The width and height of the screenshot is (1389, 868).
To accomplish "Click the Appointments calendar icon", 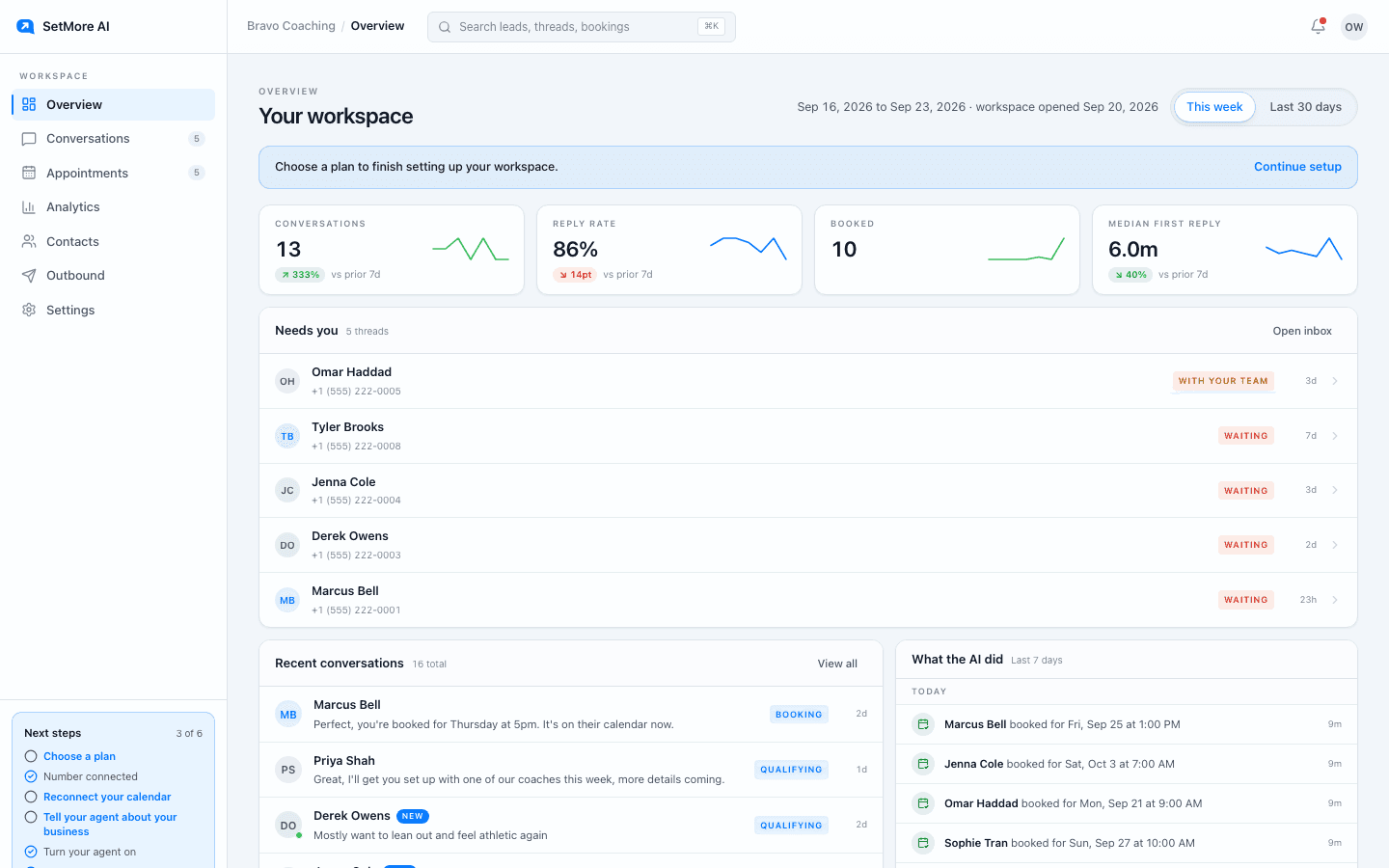I will pos(29,173).
